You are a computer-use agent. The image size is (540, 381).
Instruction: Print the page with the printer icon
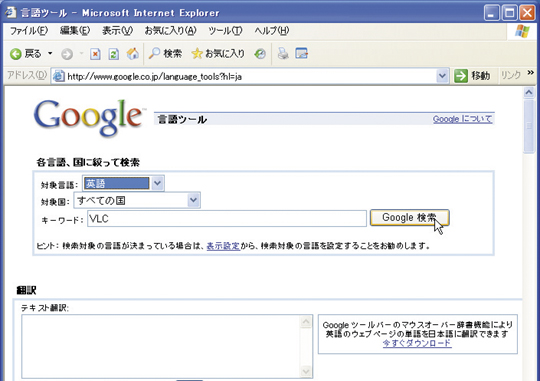[283, 54]
